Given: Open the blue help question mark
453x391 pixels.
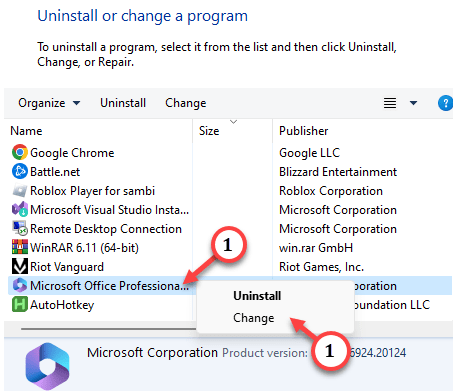Looking at the screenshot, I should click(x=445, y=103).
